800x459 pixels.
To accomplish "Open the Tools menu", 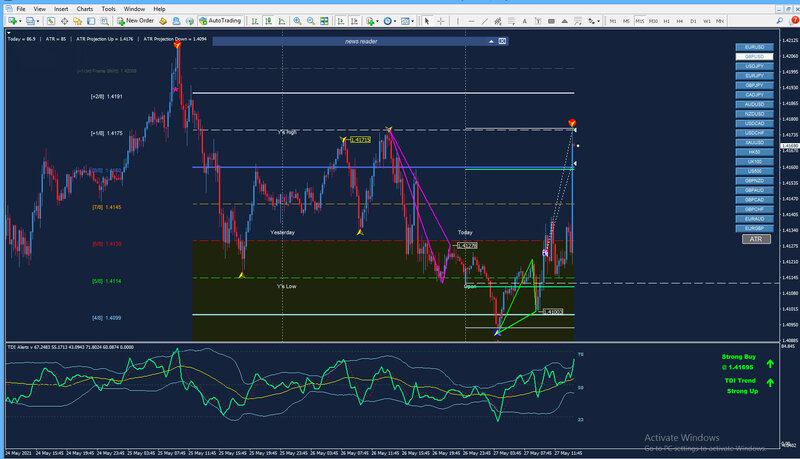I will click(x=108, y=9).
